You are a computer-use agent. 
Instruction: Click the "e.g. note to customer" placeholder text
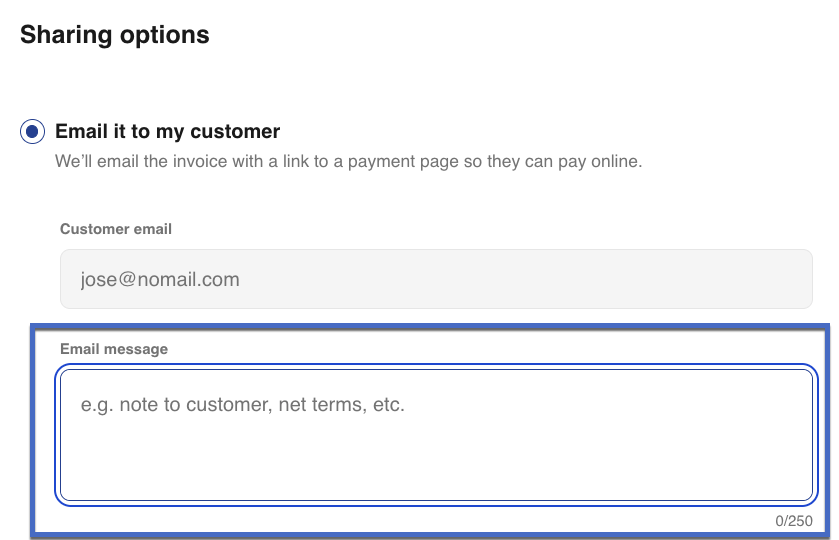(242, 405)
